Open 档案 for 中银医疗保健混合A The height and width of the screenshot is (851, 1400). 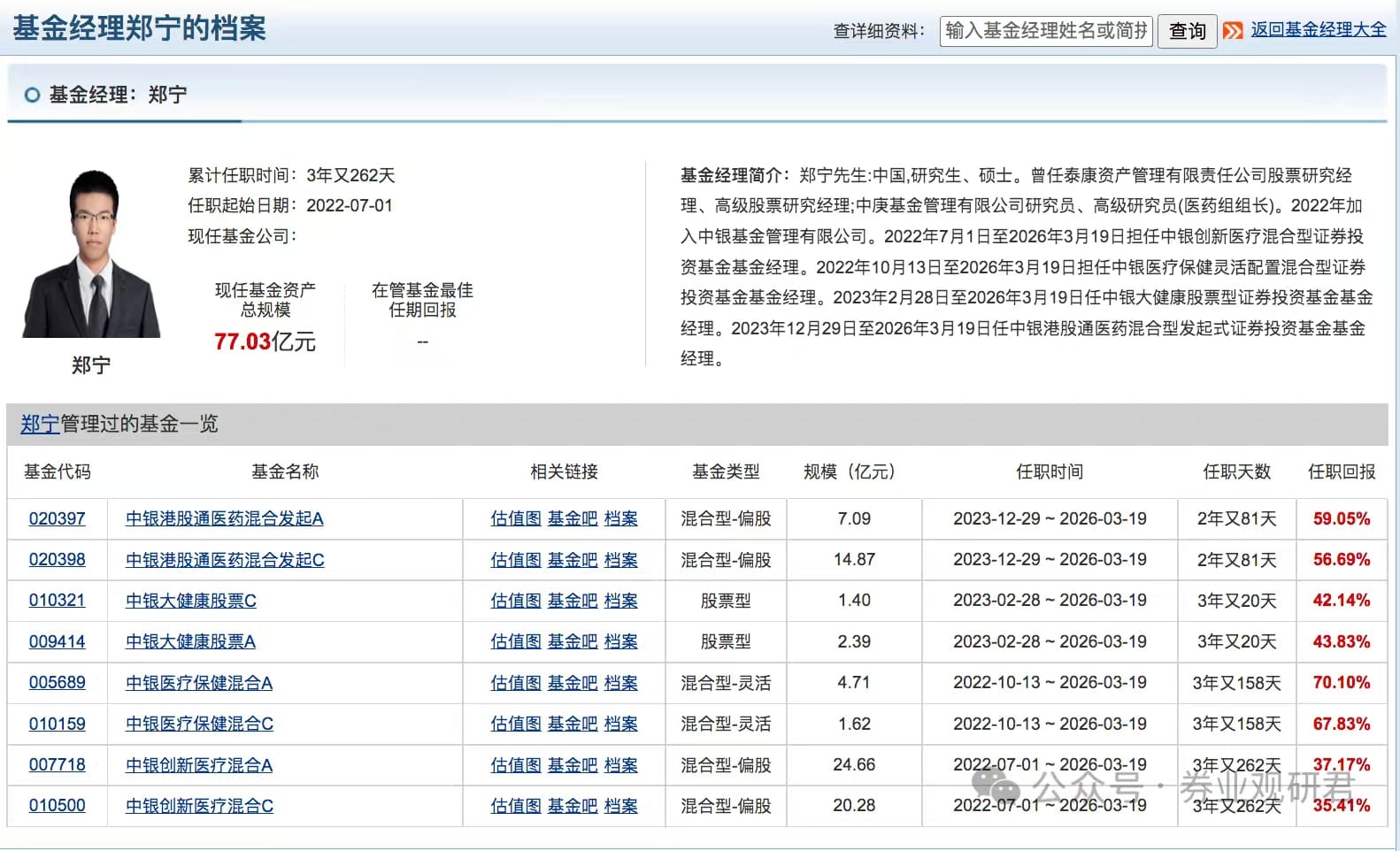620,683
